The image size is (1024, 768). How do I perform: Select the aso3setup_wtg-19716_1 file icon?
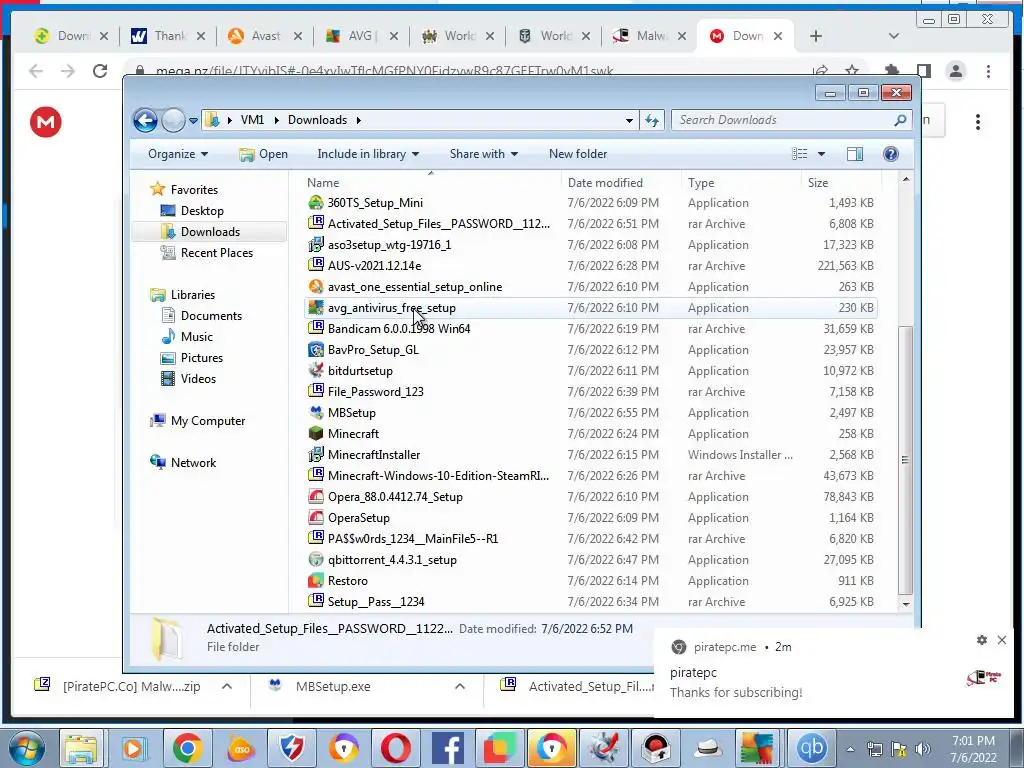point(316,244)
